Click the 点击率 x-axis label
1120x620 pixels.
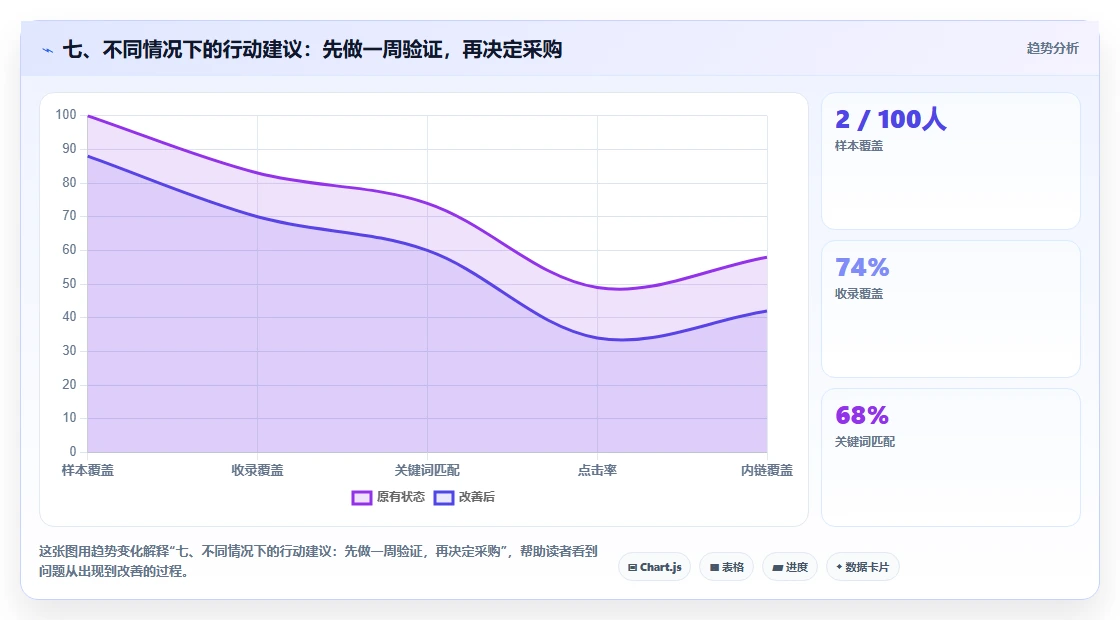597,470
